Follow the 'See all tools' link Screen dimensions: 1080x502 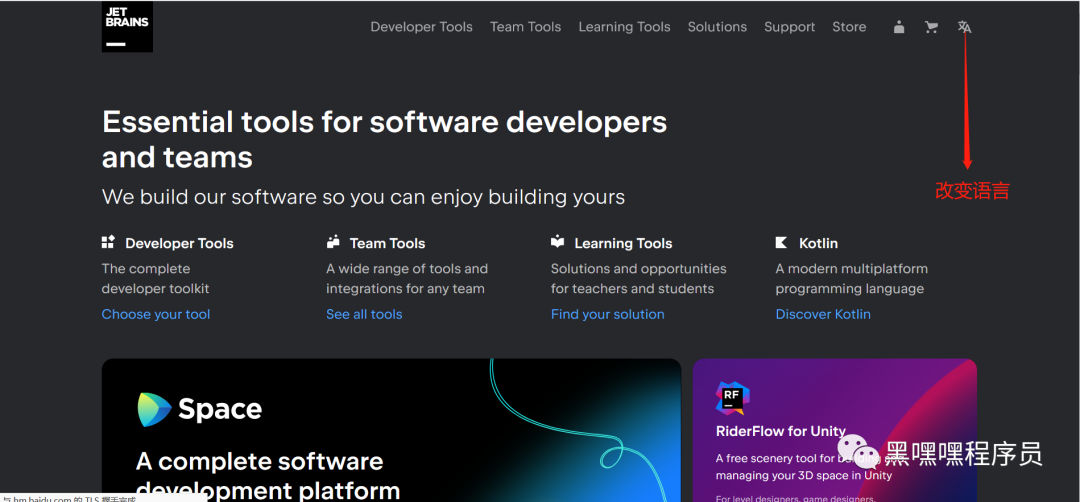[364, 314]
